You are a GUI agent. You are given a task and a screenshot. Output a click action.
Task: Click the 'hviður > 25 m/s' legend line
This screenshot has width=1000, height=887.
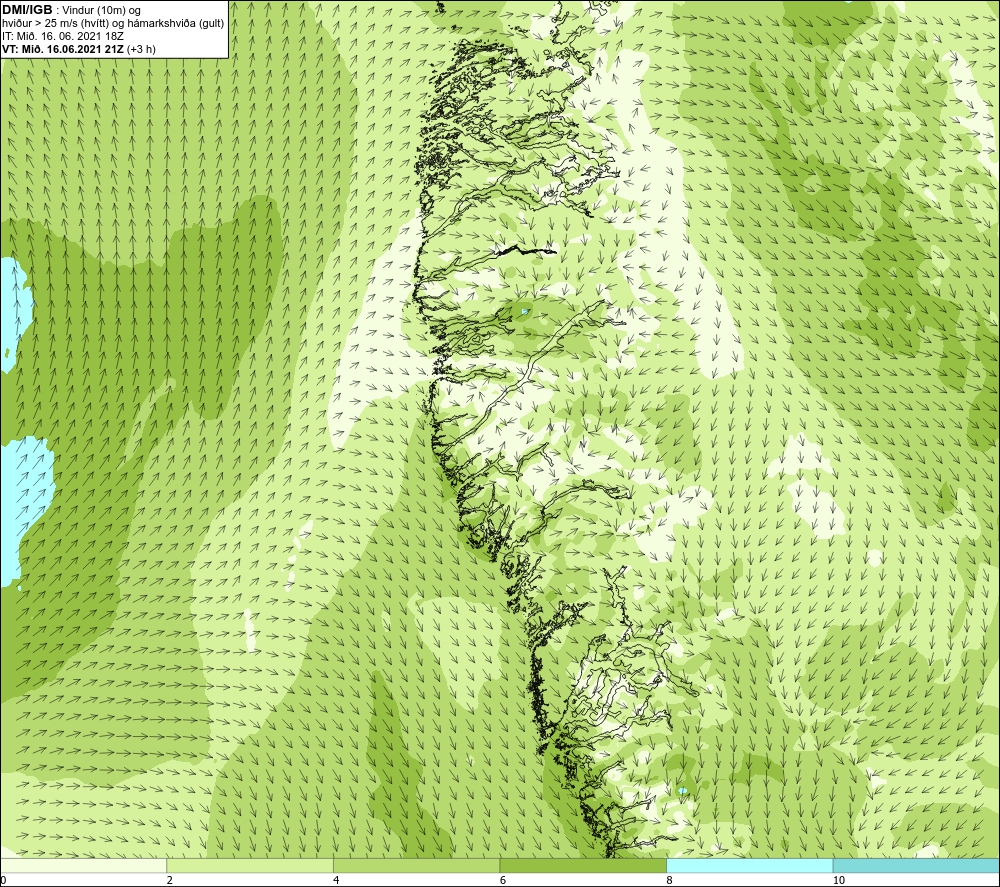click(113, 24)
